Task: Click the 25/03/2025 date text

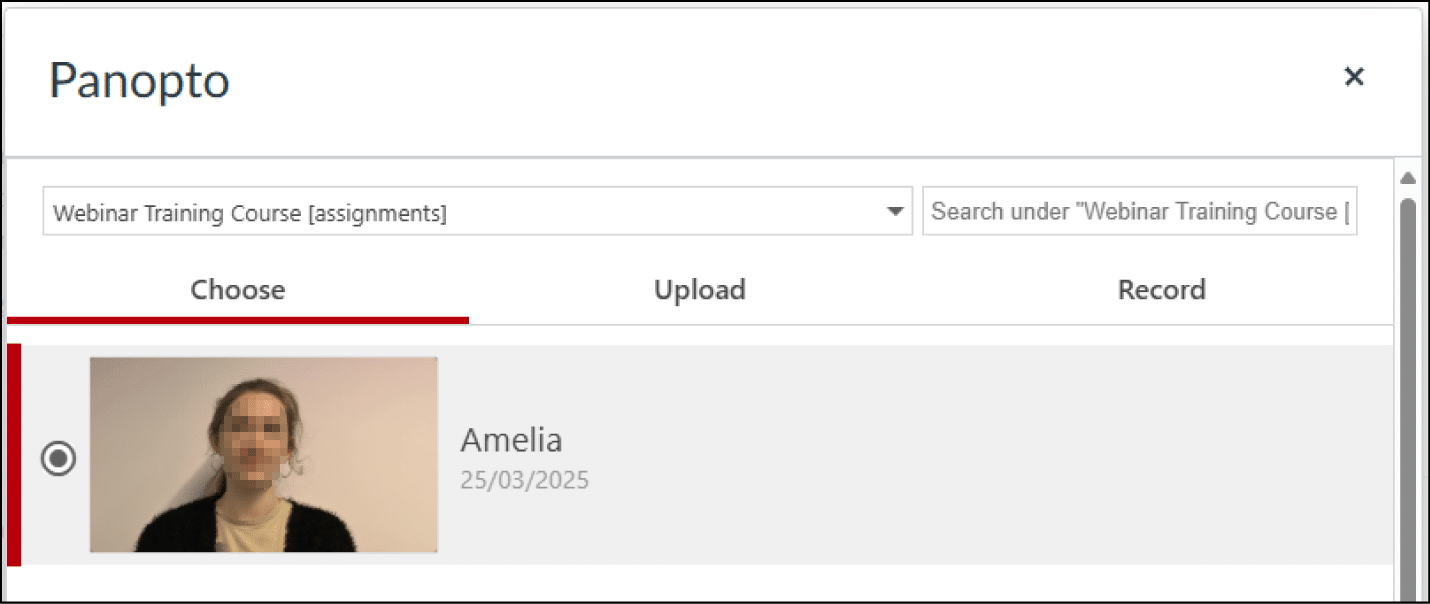Action: [524, 481]
